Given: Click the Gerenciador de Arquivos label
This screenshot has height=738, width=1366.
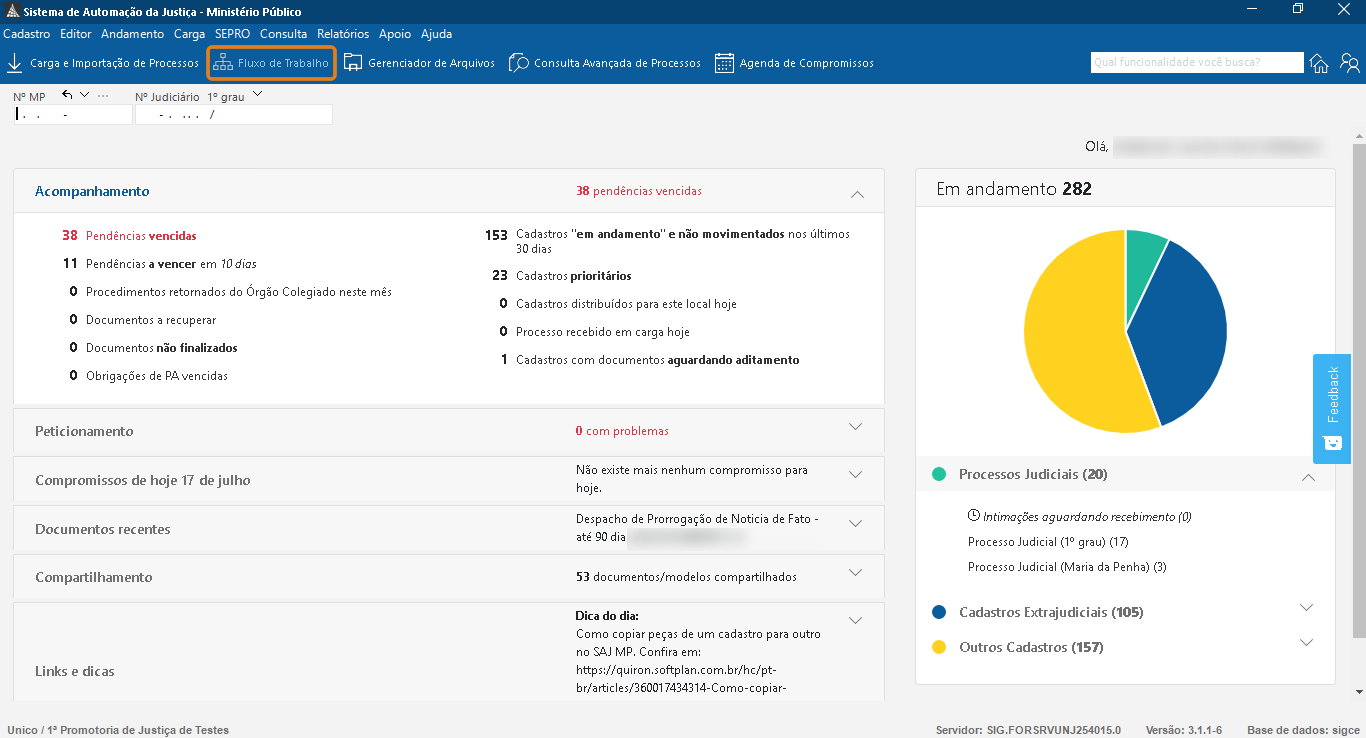Looking at the screenshot, I should (x=431, y=63).
